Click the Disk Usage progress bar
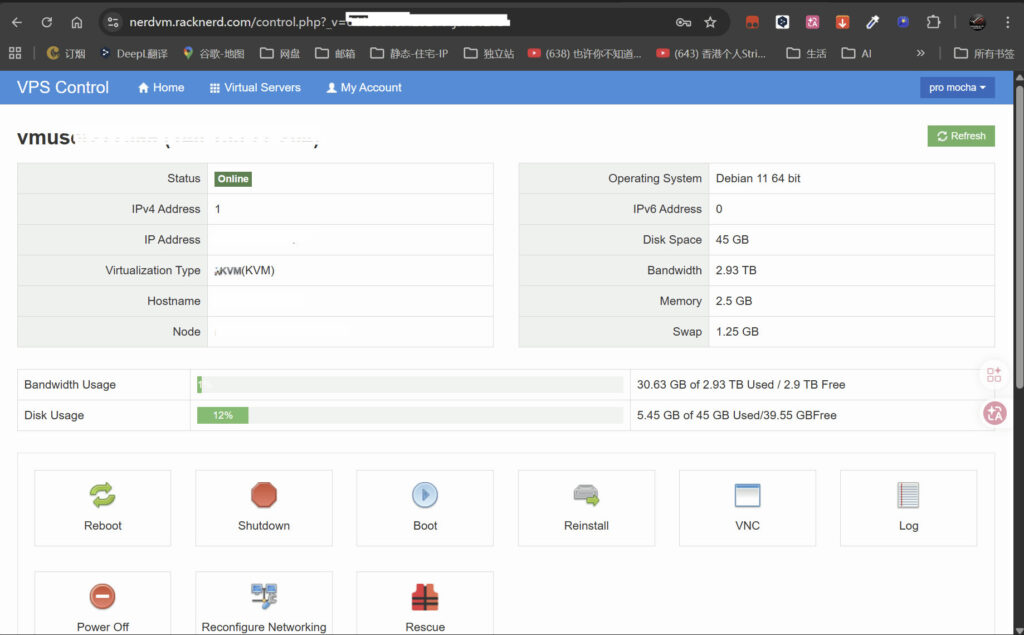This screenshot has height=635, width=1024. tap(409, 415)
